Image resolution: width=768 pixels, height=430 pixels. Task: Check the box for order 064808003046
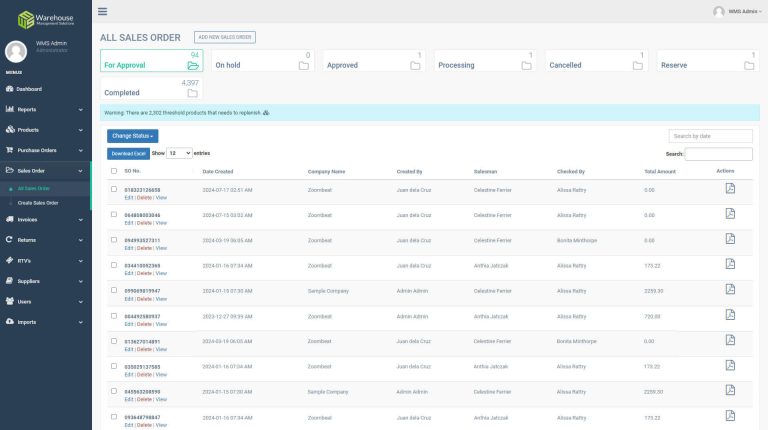click(x=114, y=214)
